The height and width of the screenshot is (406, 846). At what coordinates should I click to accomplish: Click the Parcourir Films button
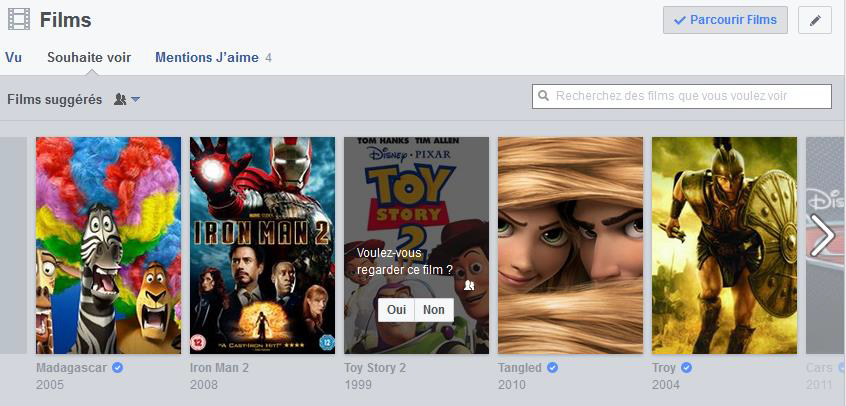pos(725,20)
